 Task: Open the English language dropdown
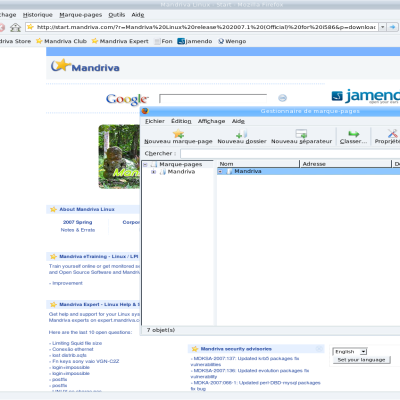[350, 352]
